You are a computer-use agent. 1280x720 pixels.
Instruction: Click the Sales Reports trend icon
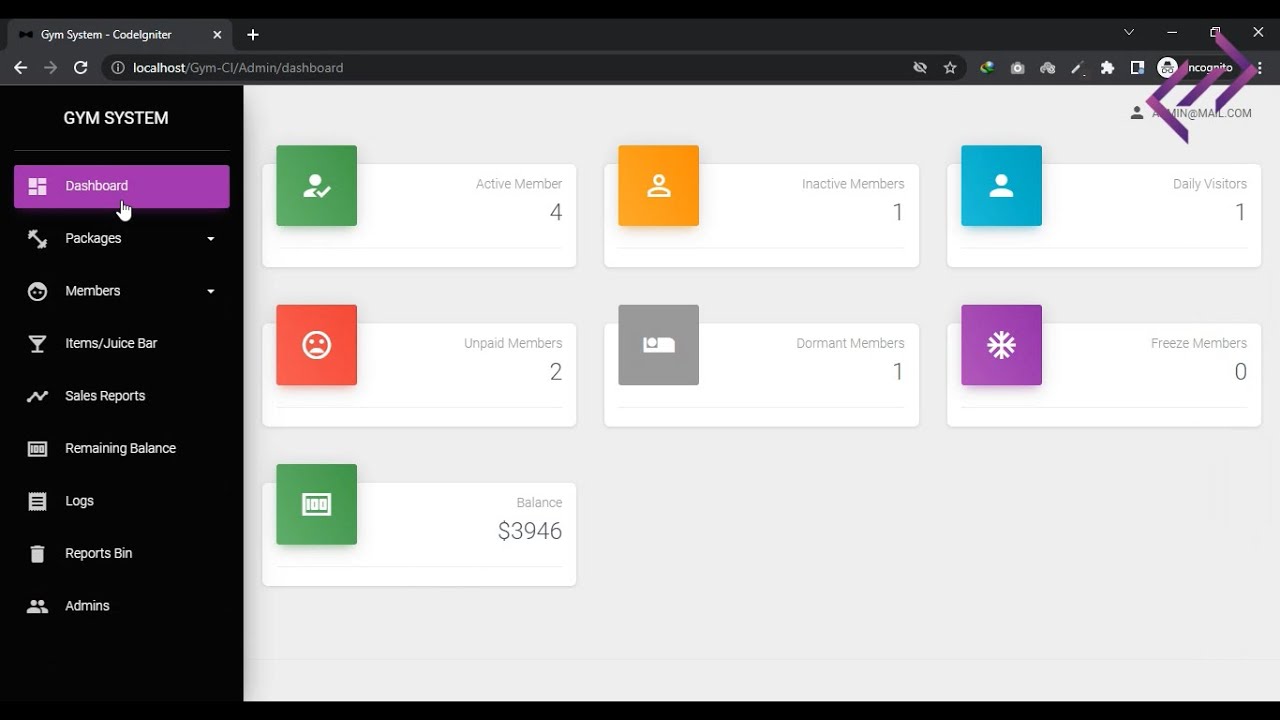point(37,396)
